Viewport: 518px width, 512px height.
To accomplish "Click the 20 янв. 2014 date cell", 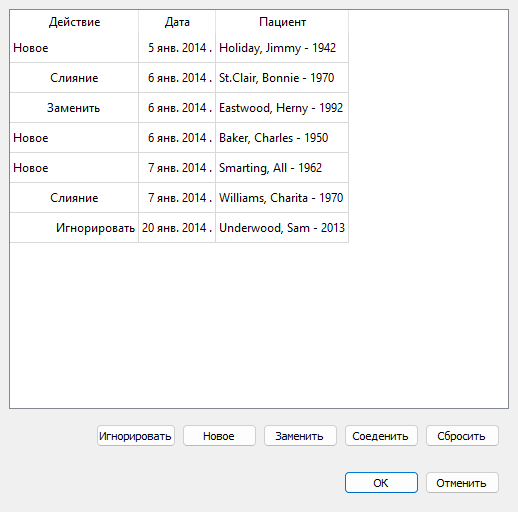I will [177, 228].
